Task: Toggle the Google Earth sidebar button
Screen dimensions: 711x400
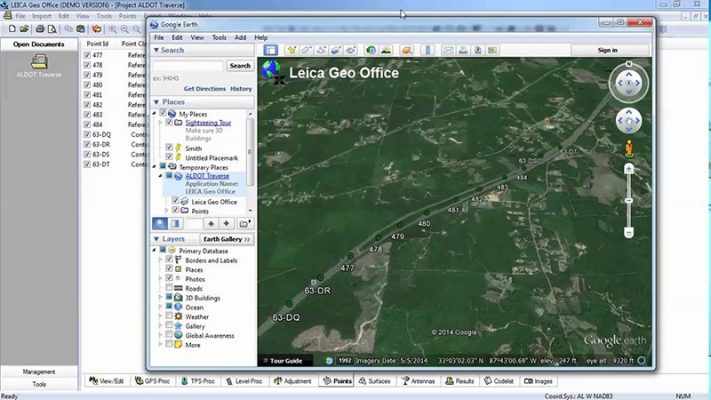Action: click(x=271, y=50)
